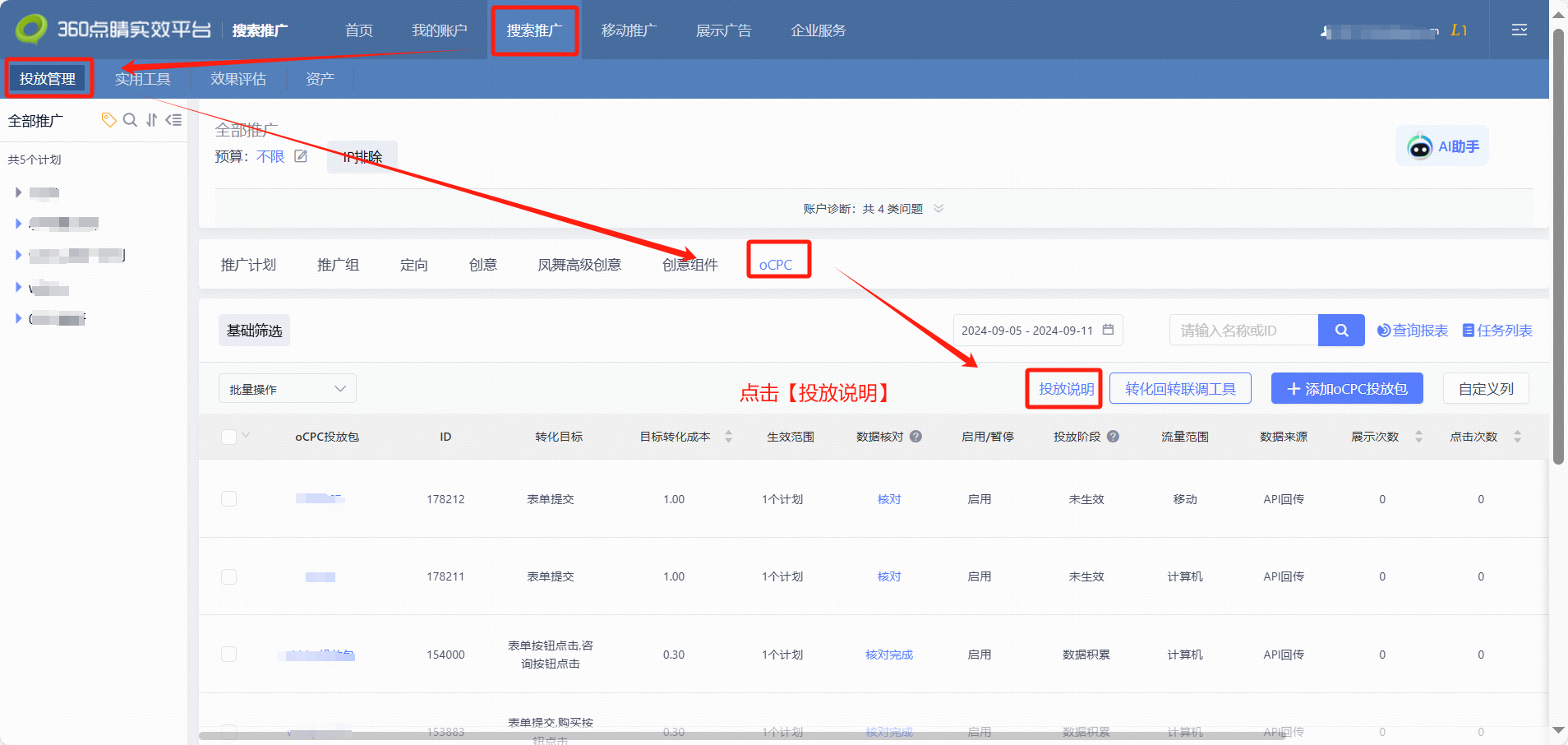Switch to 效果评估 sub-tab
The height and width of the screenshot is (745, 1568).
(238, 79)
